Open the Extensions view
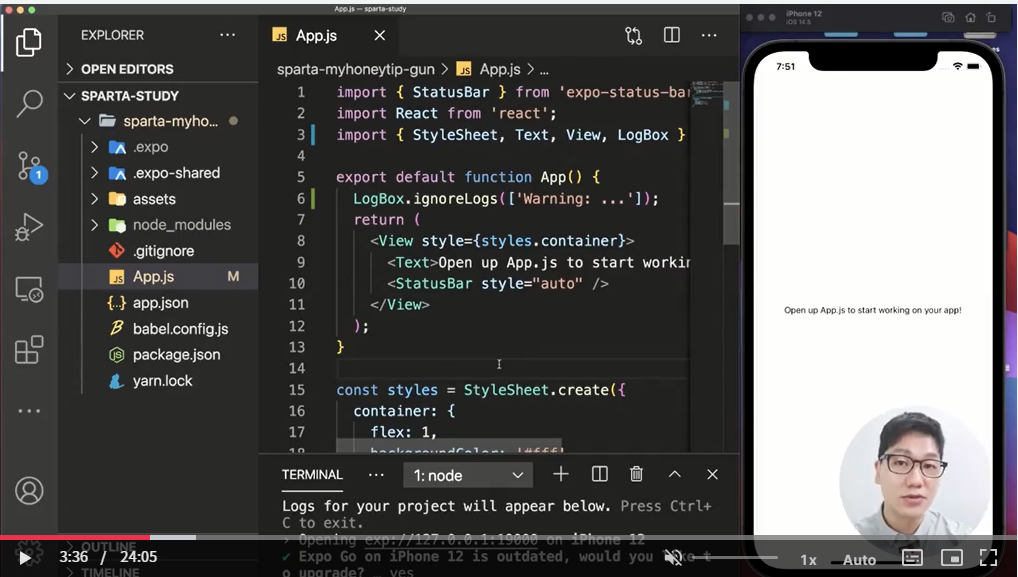 (x=29, y=350)
